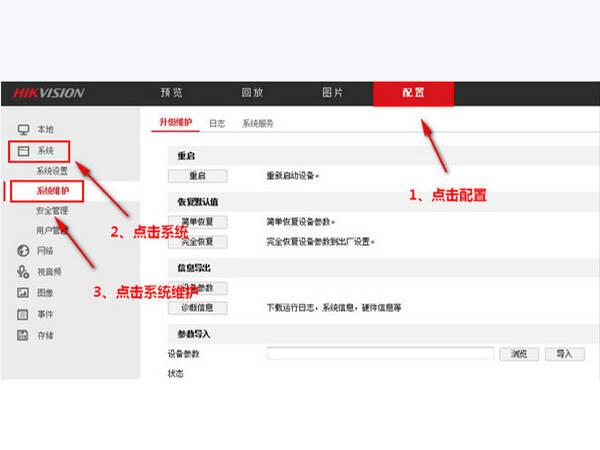Screen dimensions: 600x450
Task: Select the 配置 (Configuration) tab
Action: pyautogui.click(x=413, y=93)
